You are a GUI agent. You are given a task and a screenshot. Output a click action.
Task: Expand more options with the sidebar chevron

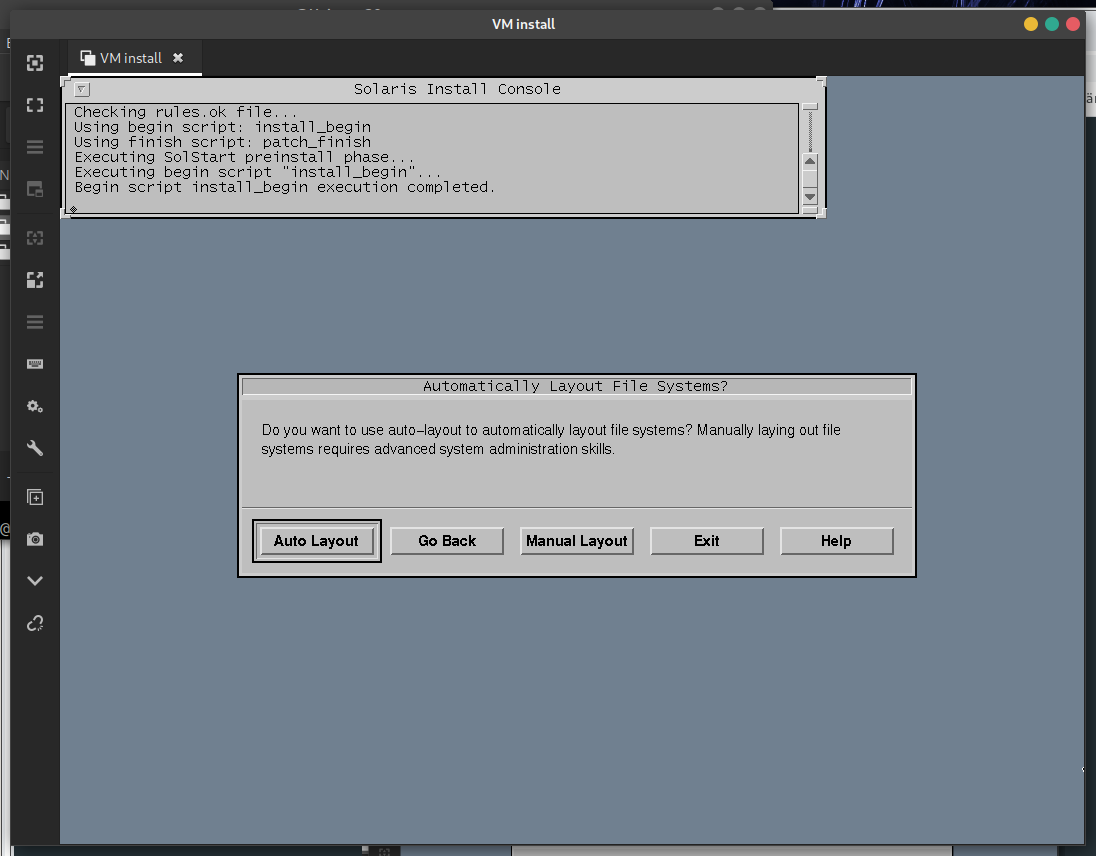point(35,581)
